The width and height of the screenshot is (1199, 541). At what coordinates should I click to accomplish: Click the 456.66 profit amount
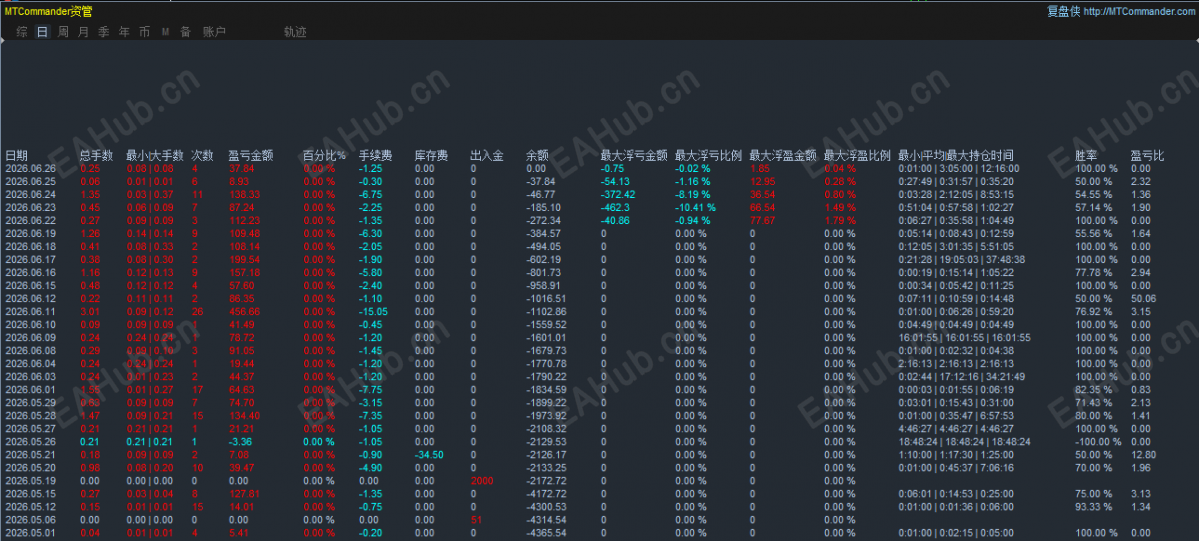[244, 311]
